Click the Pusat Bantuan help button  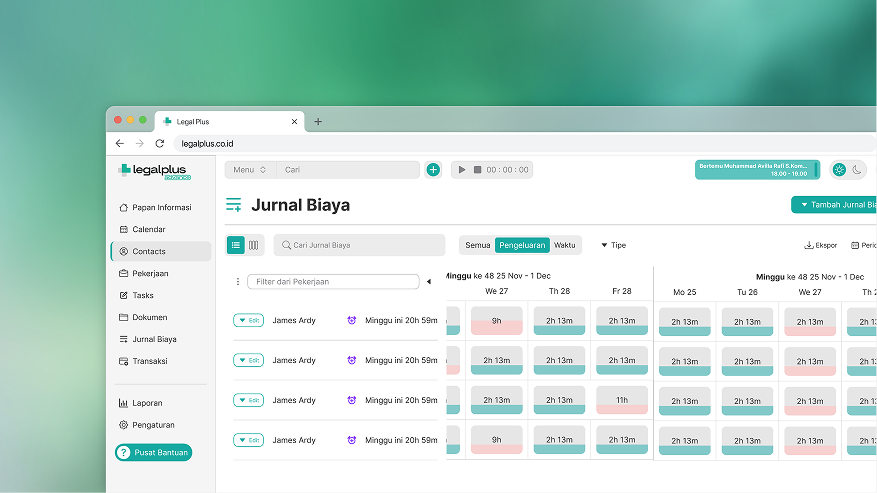(154, 453)
